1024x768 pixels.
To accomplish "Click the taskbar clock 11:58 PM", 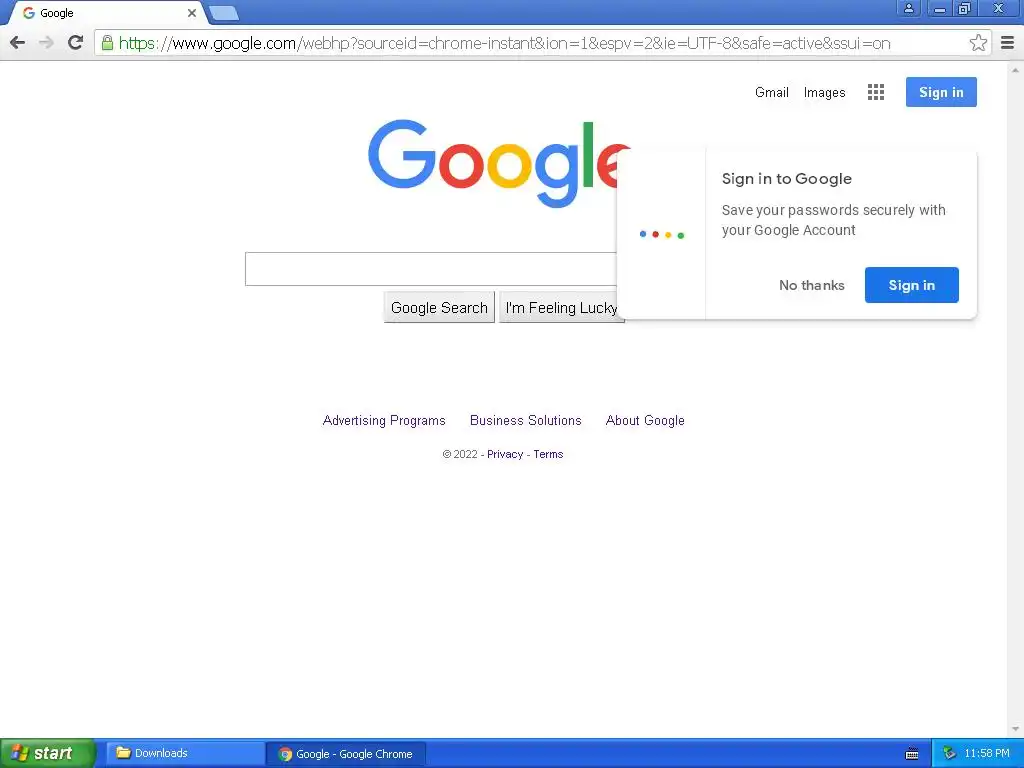I will point(987,754).
